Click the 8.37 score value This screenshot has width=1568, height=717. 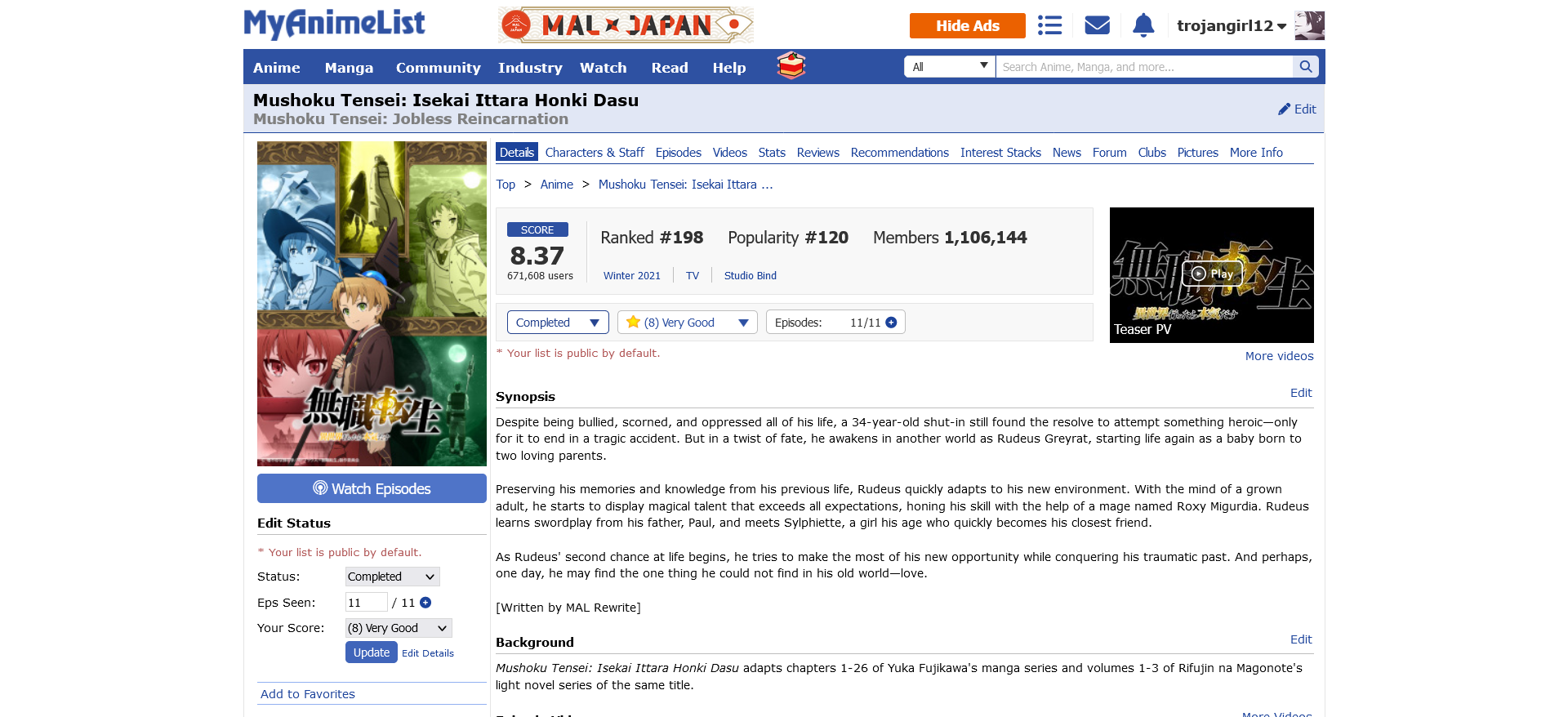tap(537, 256)
